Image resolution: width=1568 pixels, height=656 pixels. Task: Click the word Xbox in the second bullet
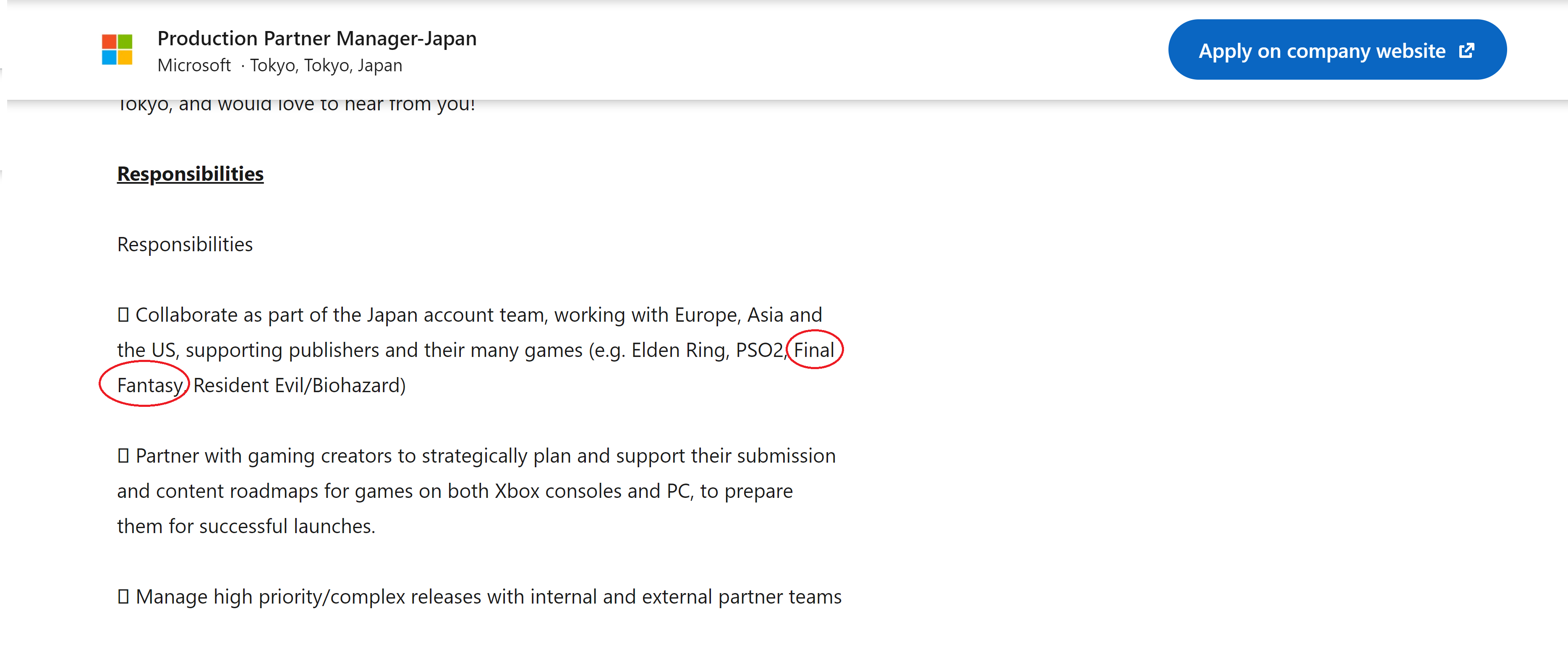point(517,491)
